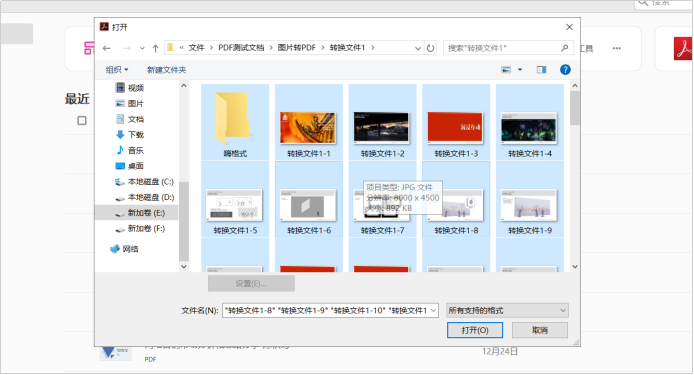
Task: Select 文档 in navigation pane
Action: pos(130,119)
